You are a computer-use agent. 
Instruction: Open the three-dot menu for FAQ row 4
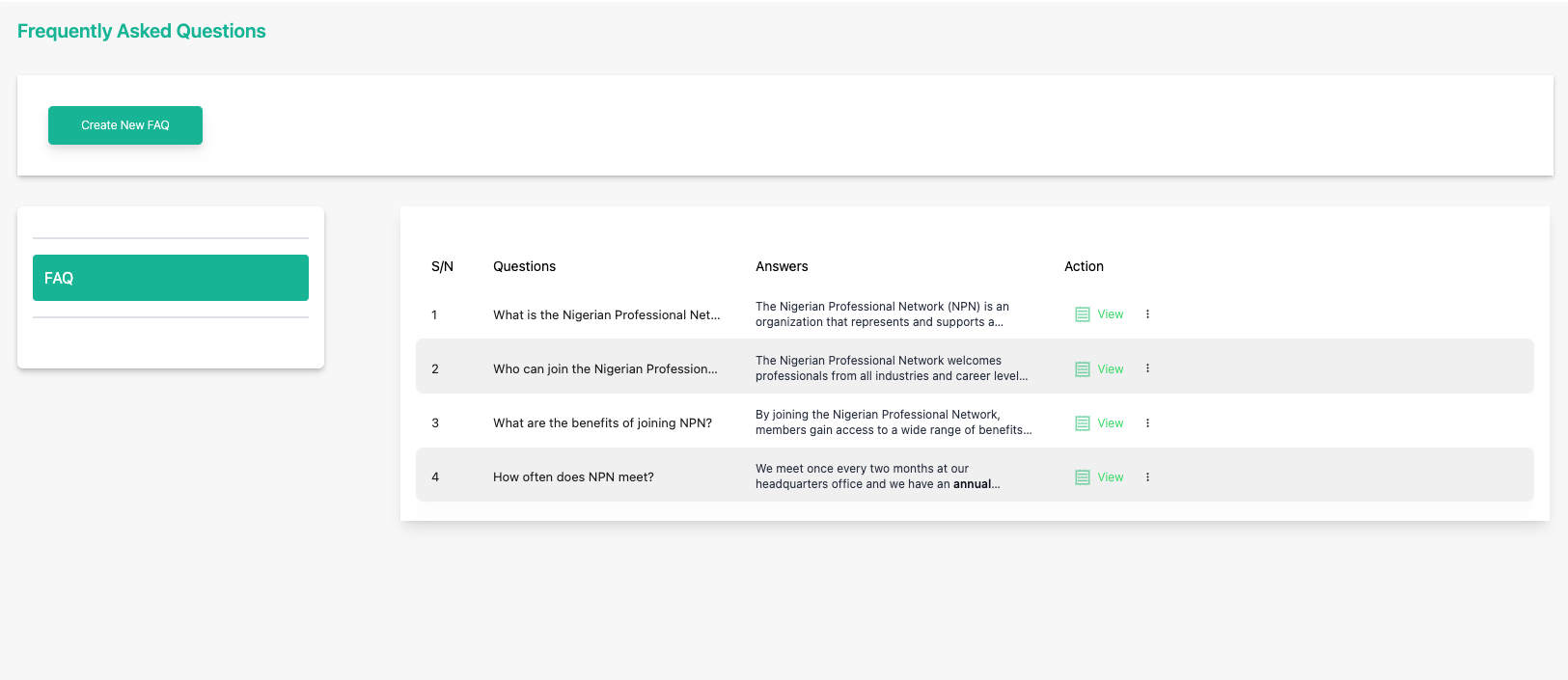click(1147, 477)
